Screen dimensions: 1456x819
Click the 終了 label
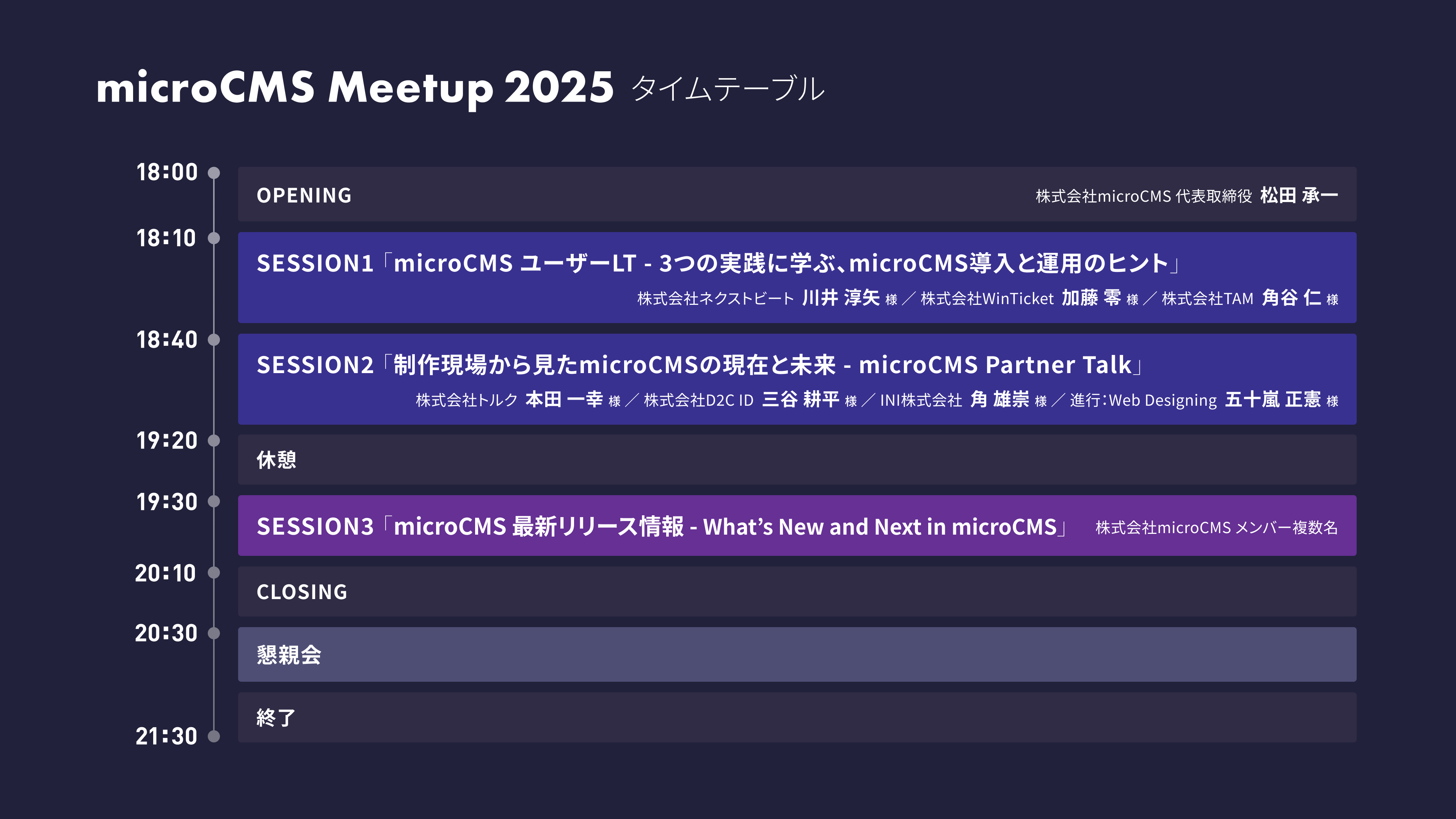pyautogui.click(x=276, y=718)
